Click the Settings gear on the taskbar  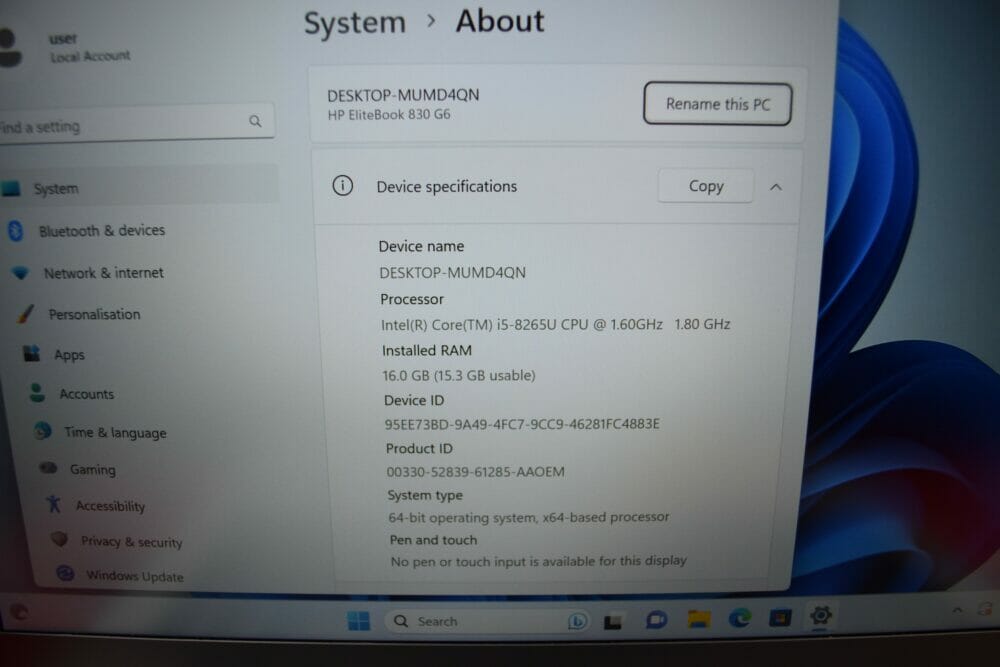point(821,615)
